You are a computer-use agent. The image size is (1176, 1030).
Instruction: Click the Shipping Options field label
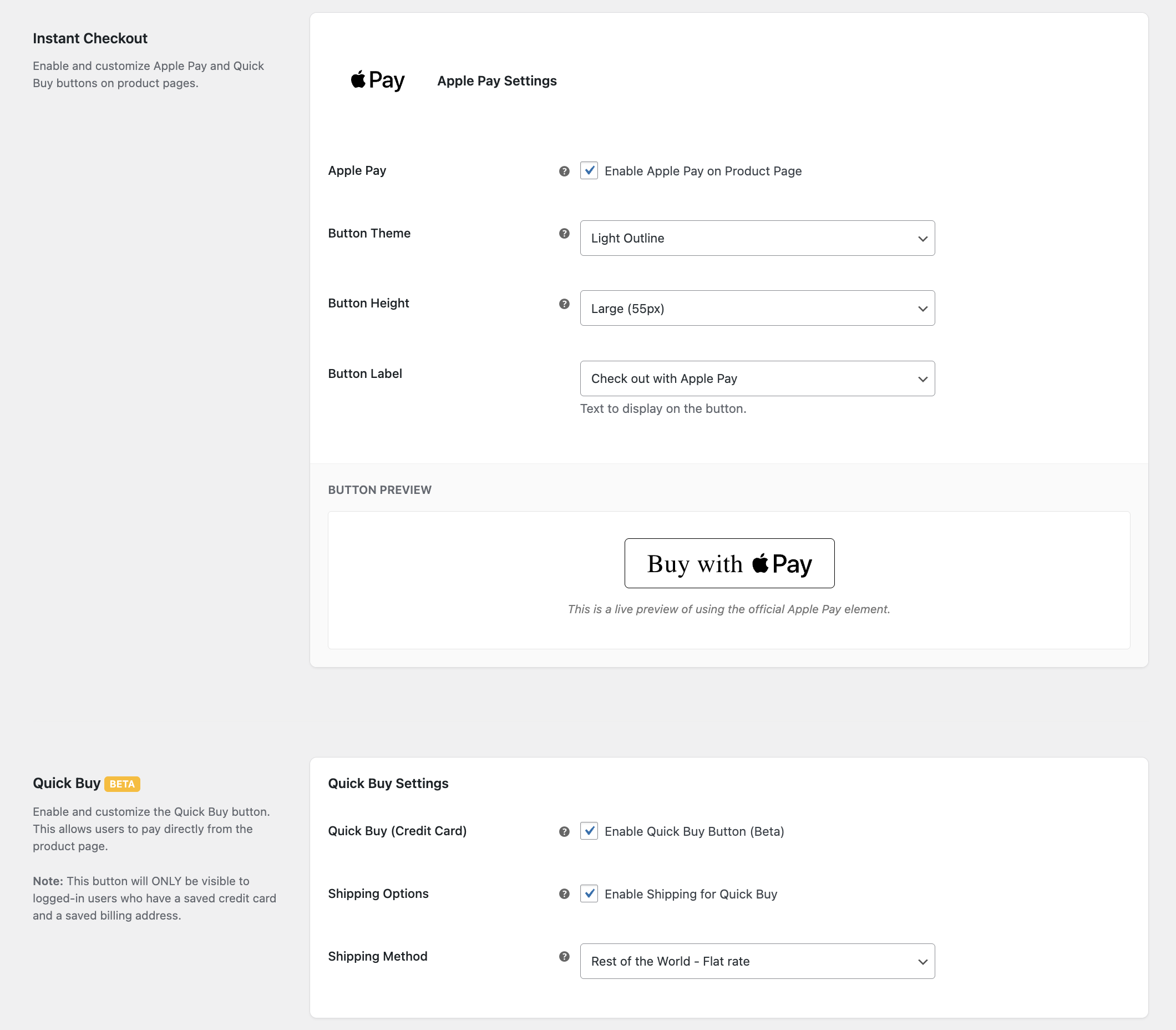pos(378,894)
